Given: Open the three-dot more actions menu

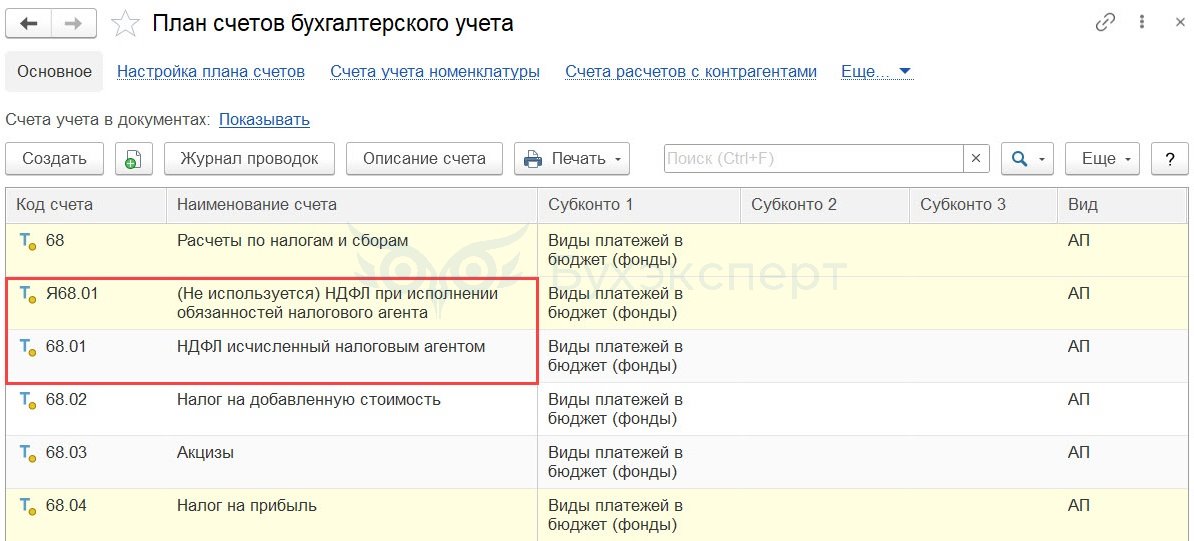Looking at the screenshot, I should 1141,22.
